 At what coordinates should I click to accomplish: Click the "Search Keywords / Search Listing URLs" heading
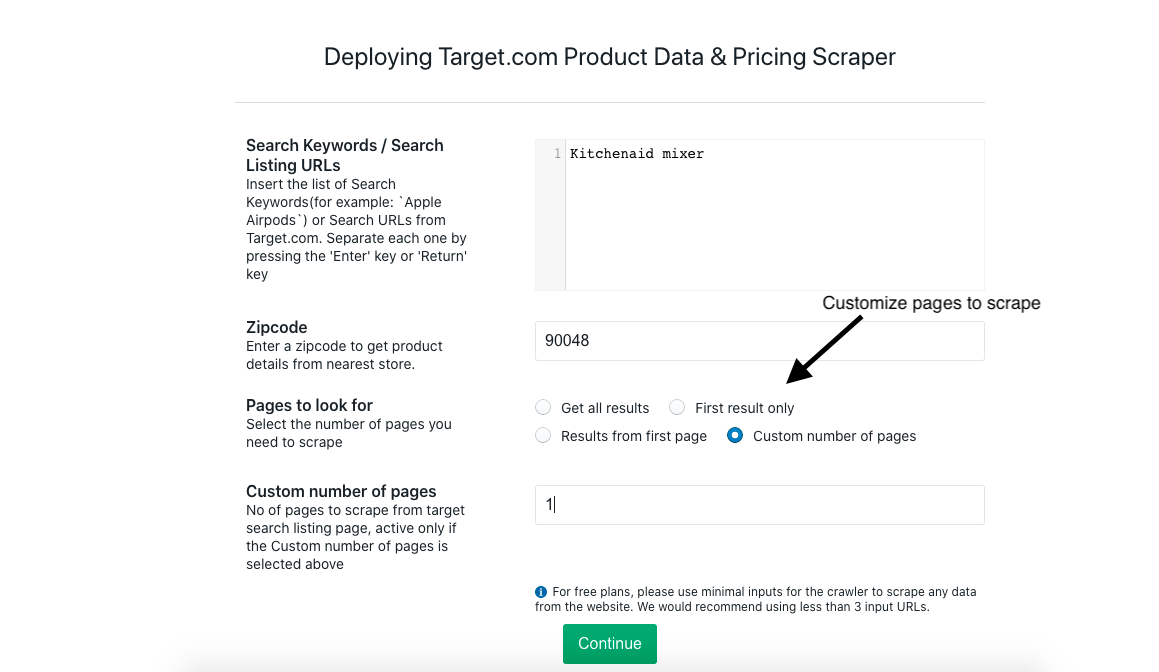click(x=344, y=155)
